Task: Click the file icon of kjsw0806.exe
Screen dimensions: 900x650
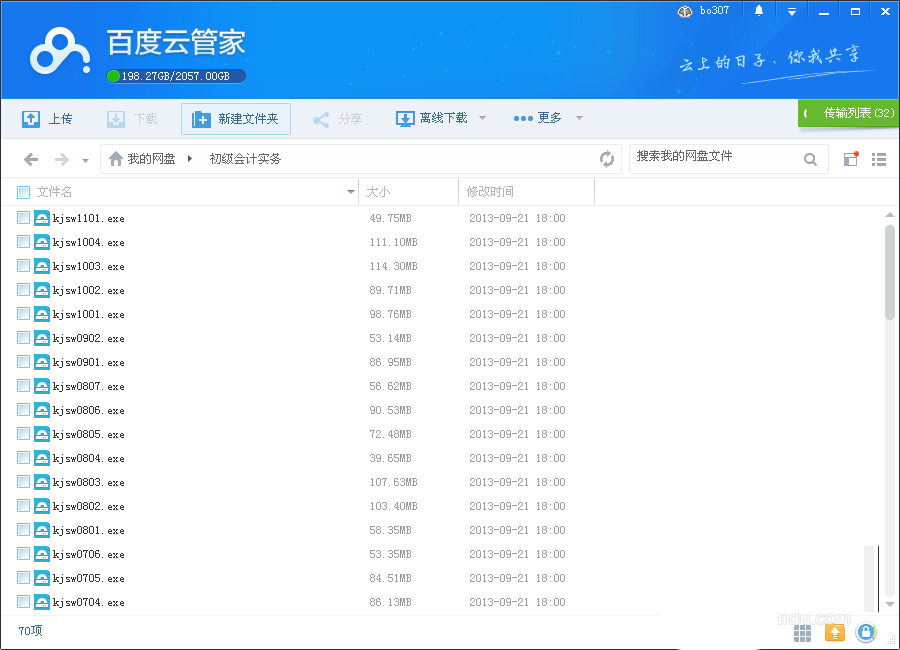Action: click(42, 410)
